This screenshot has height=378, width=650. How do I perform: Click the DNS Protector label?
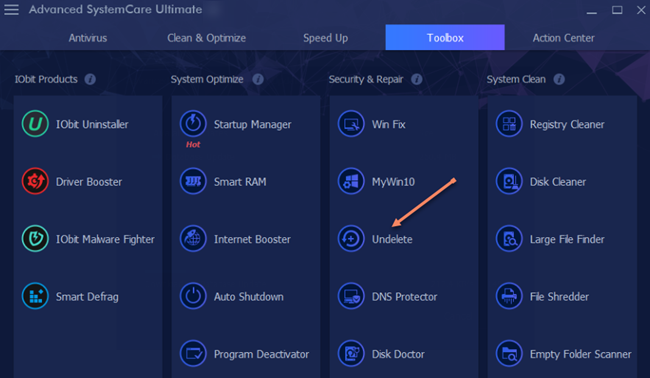click(404, 297)
